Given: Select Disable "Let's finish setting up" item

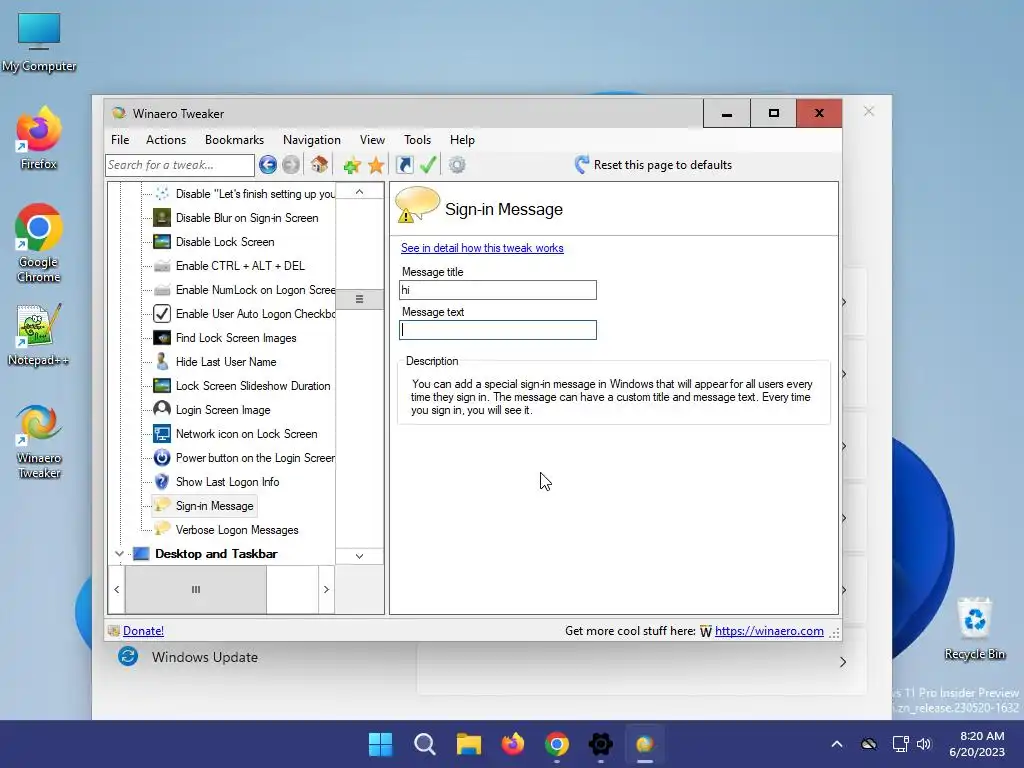Looking at the screenshot, I should pyautogui.click(x=255, y=194).
